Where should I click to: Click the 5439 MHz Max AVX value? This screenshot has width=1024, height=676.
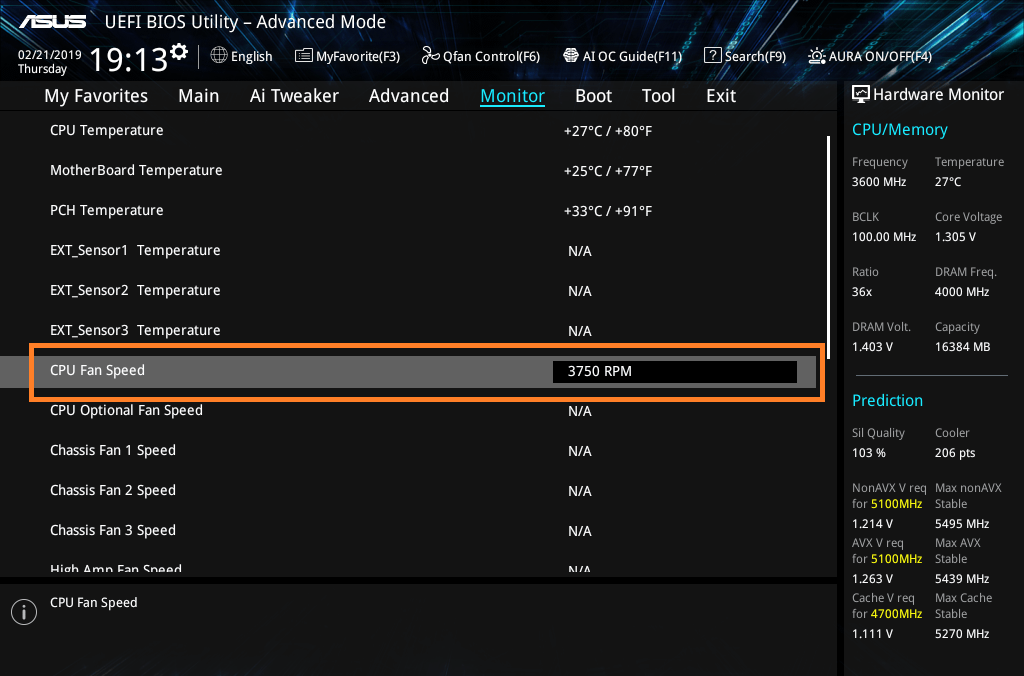click(x=962, y=579)
